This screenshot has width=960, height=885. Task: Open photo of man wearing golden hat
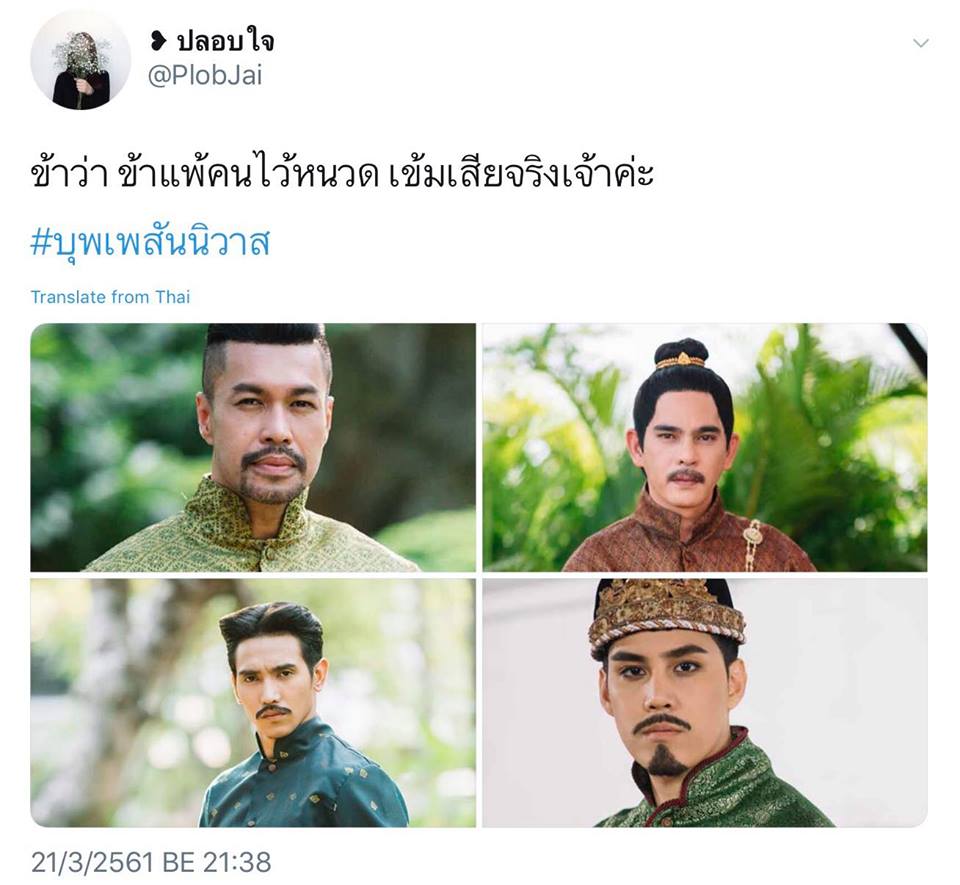[705, 703]
